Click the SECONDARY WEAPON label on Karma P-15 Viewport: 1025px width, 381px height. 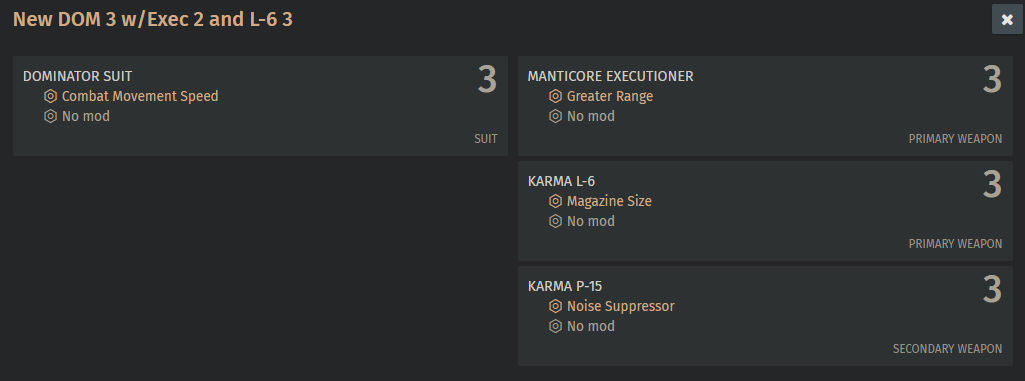(947, 349)
